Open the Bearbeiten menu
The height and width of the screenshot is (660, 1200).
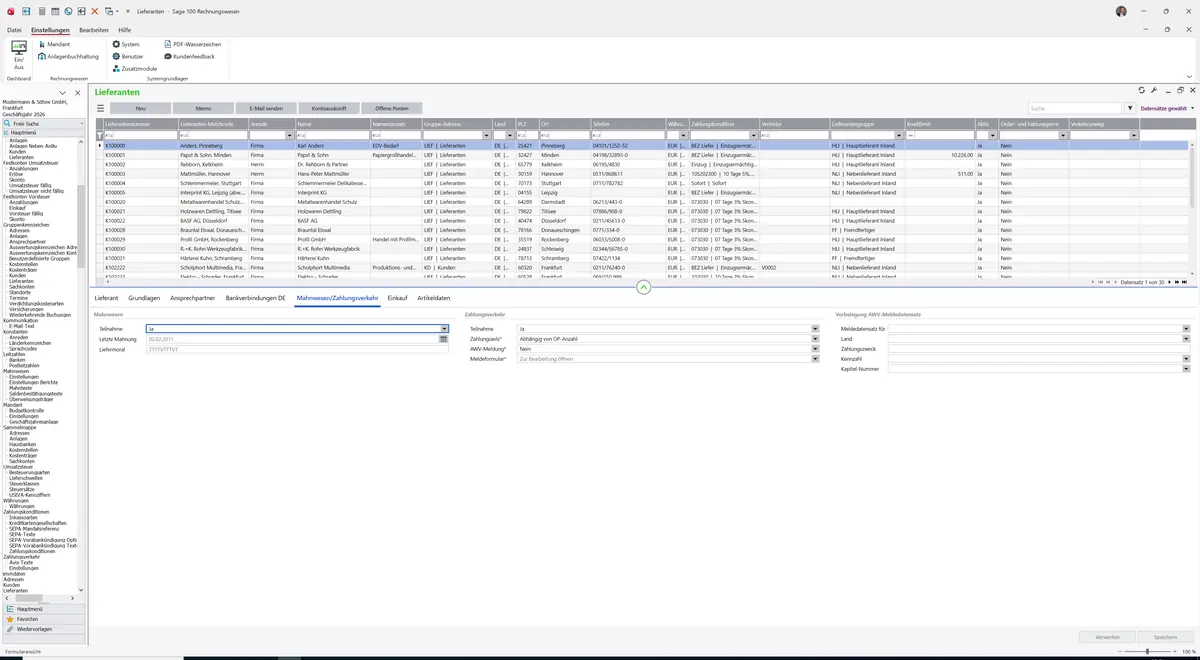[94, 30]
